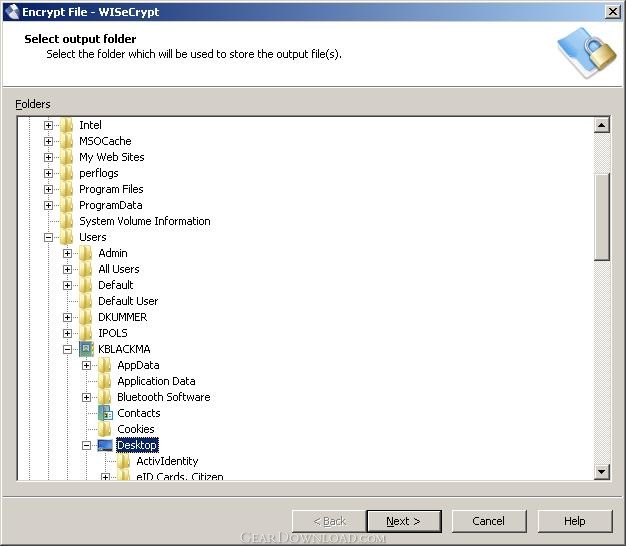This screenshot has width=626, height=546.
Task: Click the vertical scrollbar thumb
Action: [x=602, y=217]
